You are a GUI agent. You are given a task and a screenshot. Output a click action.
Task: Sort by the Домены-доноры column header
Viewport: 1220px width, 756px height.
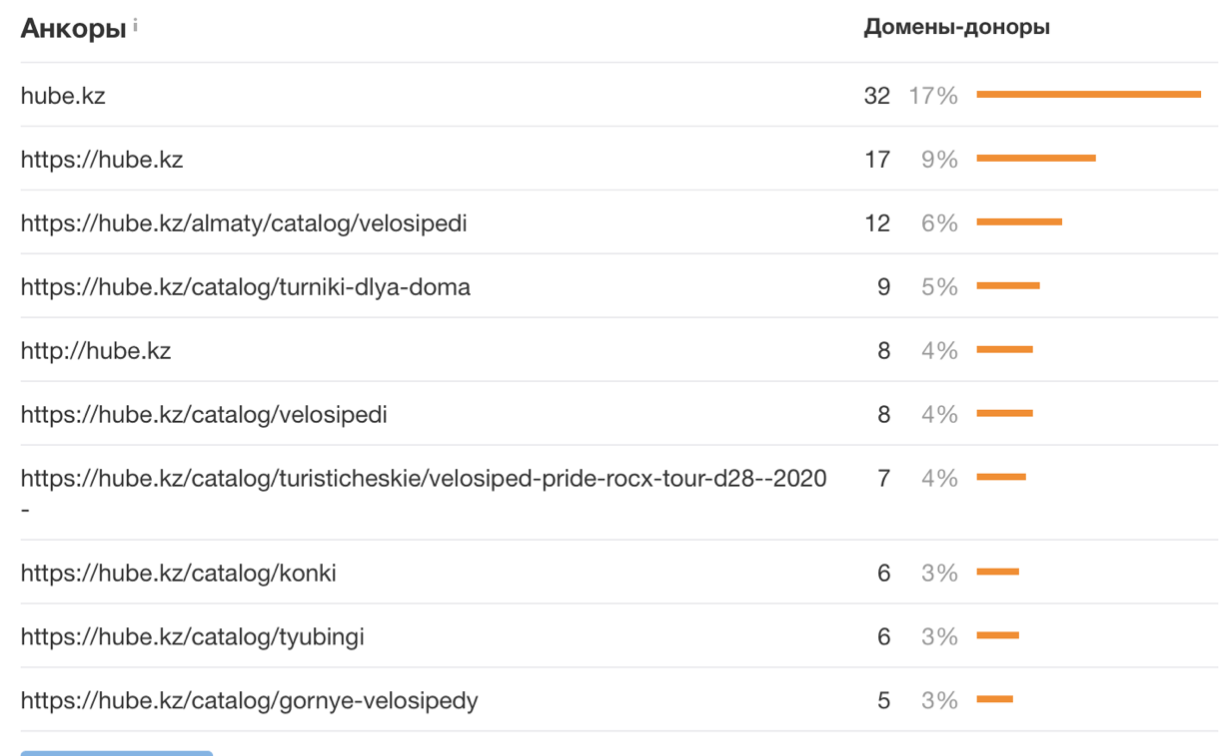pyautogui.click(x=955, y=27)
